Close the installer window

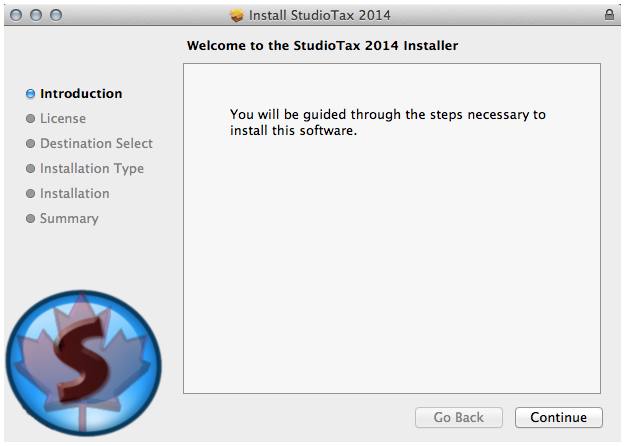pyautogui.click(x=16, y=15)
